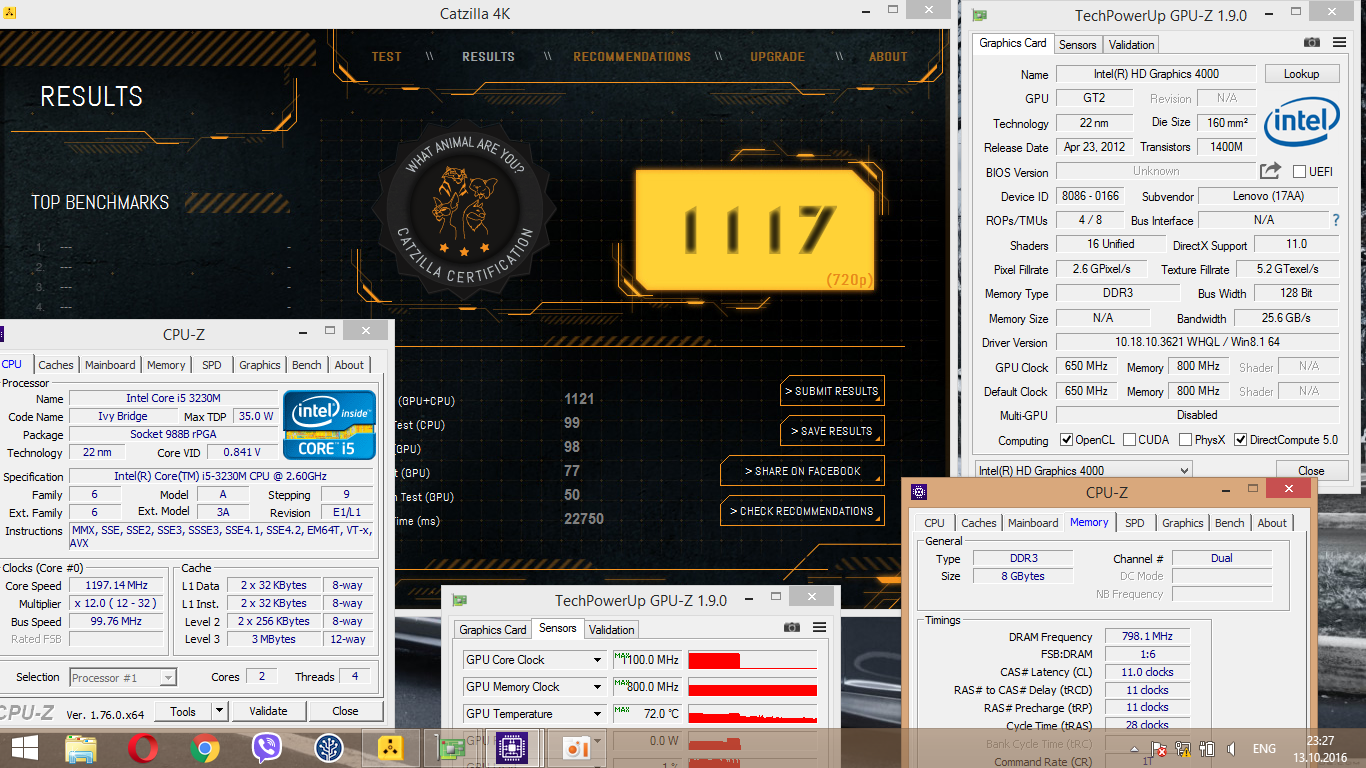Open File Explorer from the taskbar
This screenshot has width=1366, height=768.
[x=81, y=748]
